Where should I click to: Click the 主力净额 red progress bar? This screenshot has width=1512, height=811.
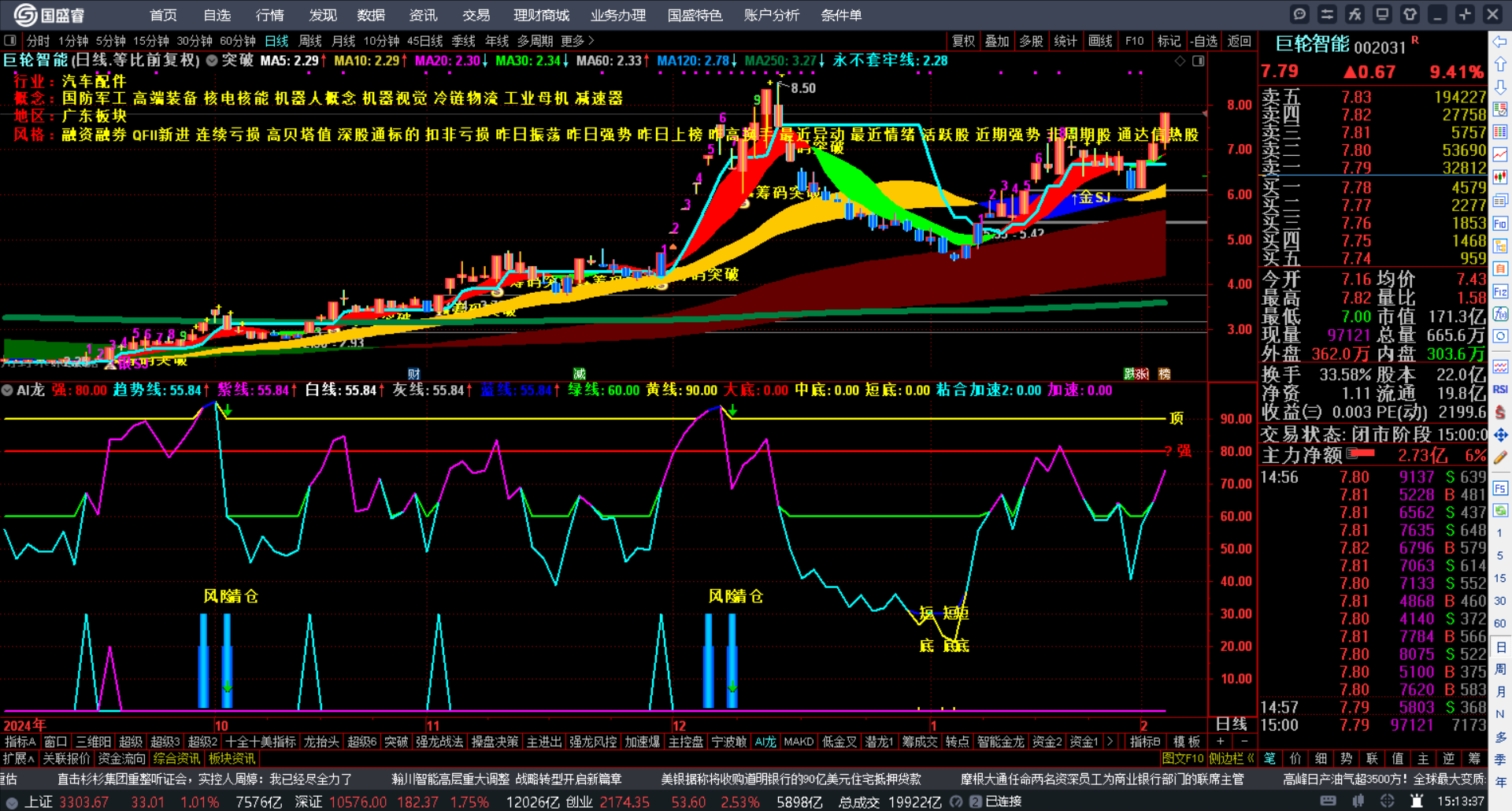(1361, 454)
